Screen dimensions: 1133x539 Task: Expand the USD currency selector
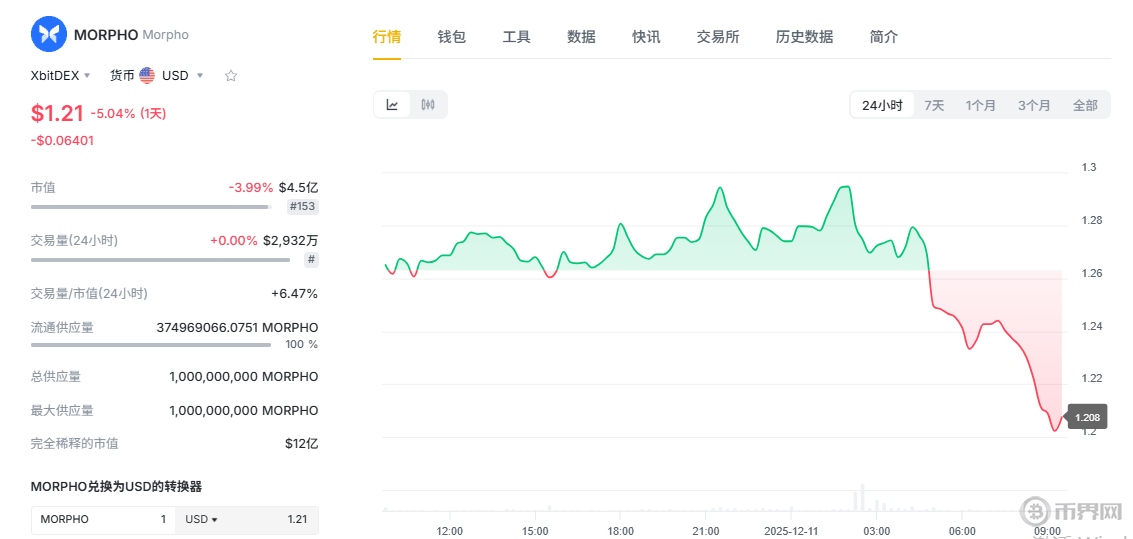coord(183,76)
